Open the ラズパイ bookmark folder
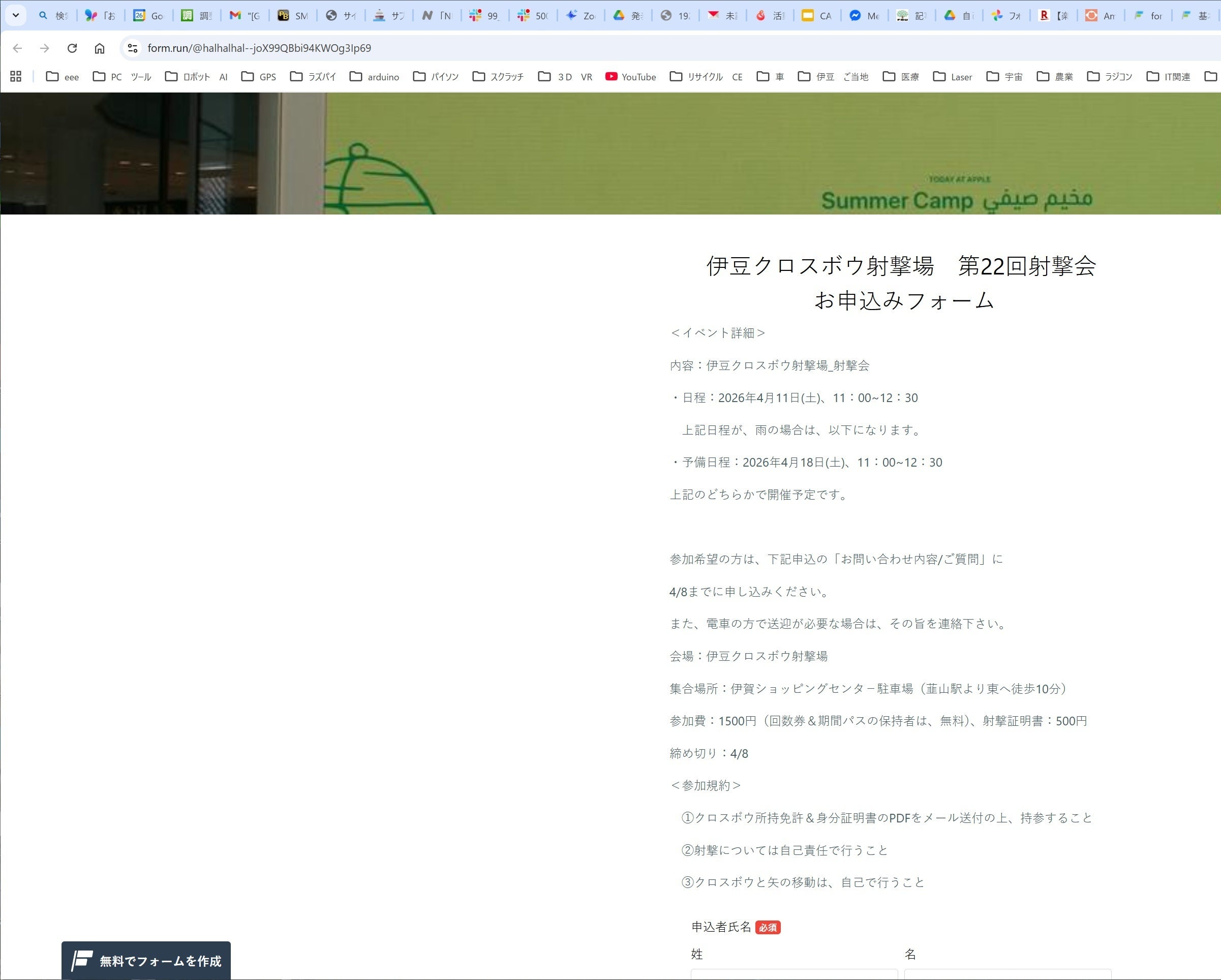 coord(313,76)
